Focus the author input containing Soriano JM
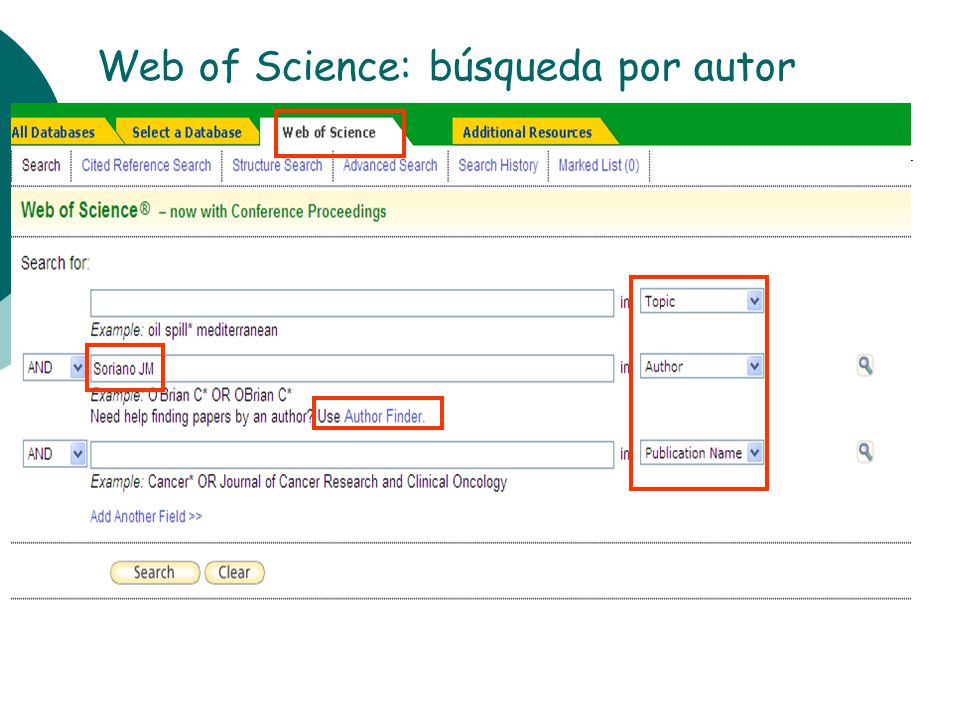This screenshot has width=960, height=720. click(352, 368)
